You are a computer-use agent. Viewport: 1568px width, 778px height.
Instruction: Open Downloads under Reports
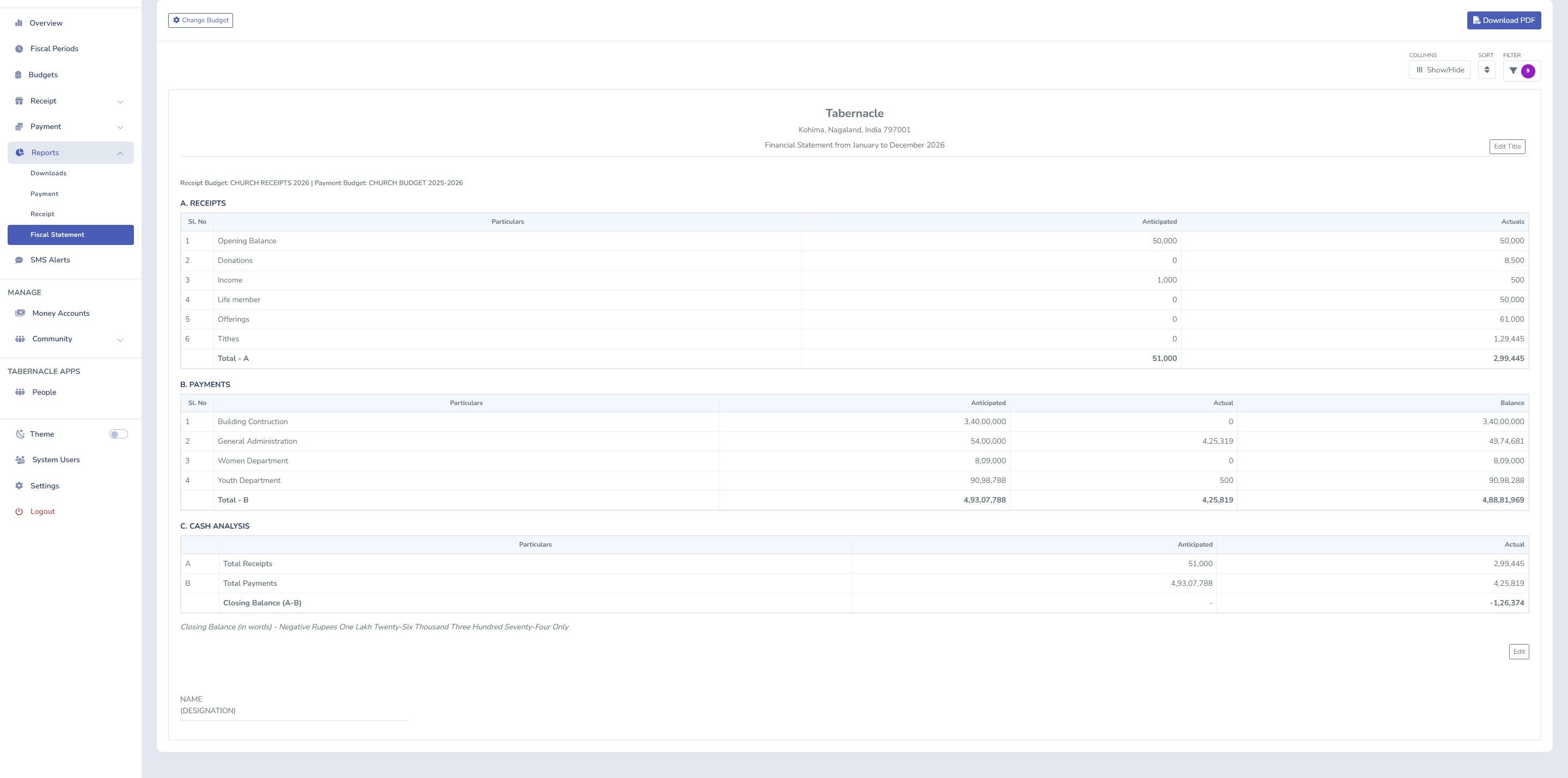(x=48, y=174)
